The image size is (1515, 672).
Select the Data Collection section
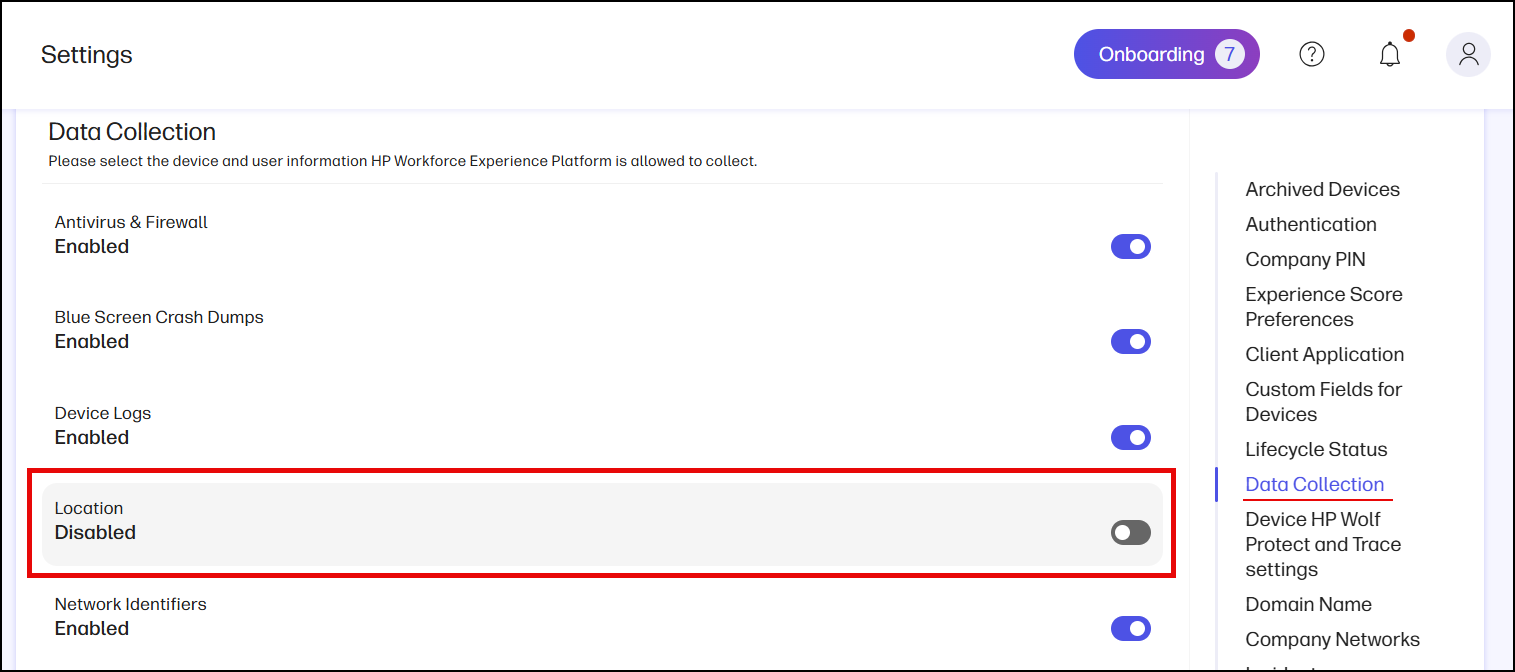pyautogui.click(x=1316, y=484)
